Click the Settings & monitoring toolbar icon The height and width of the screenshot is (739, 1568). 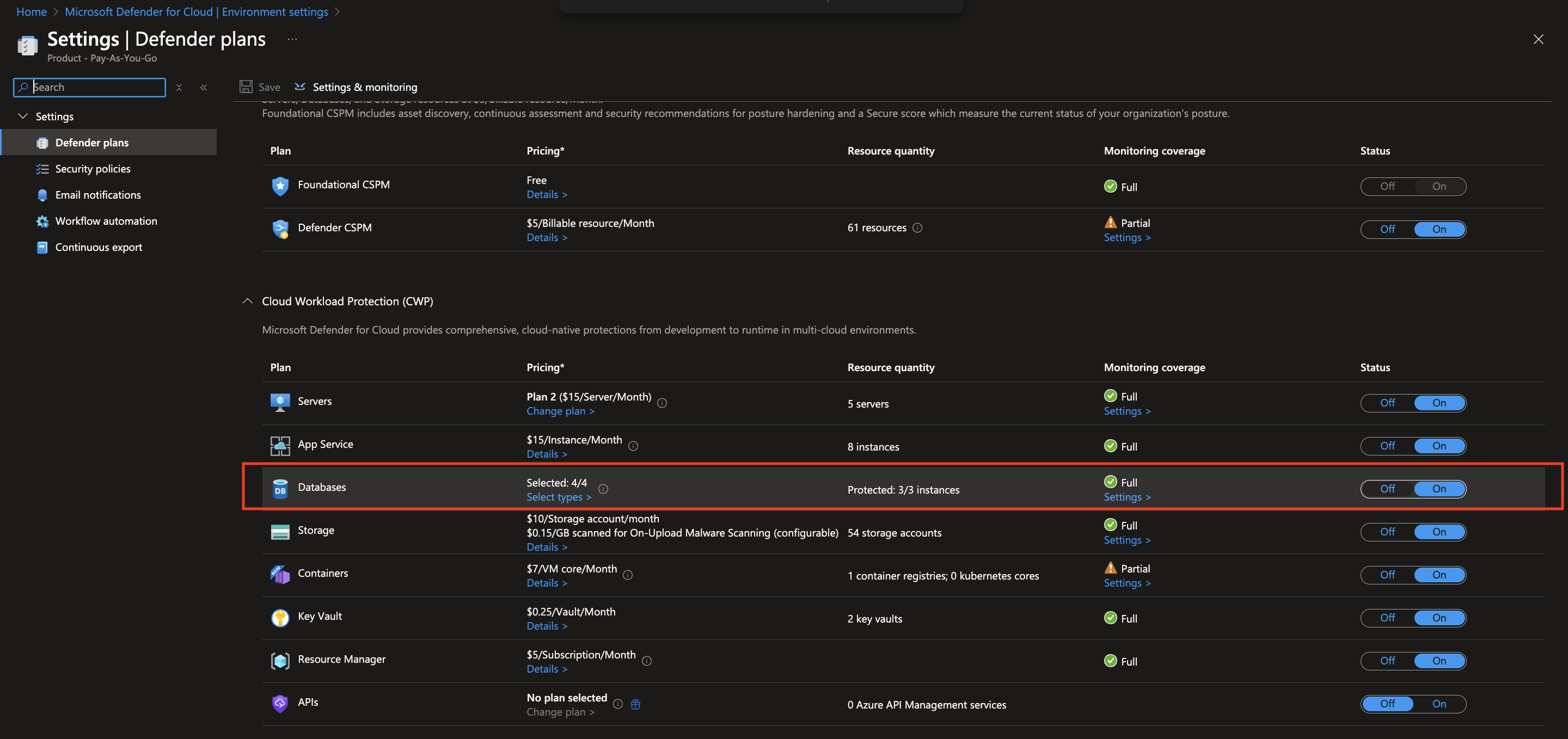pos(299,87)
